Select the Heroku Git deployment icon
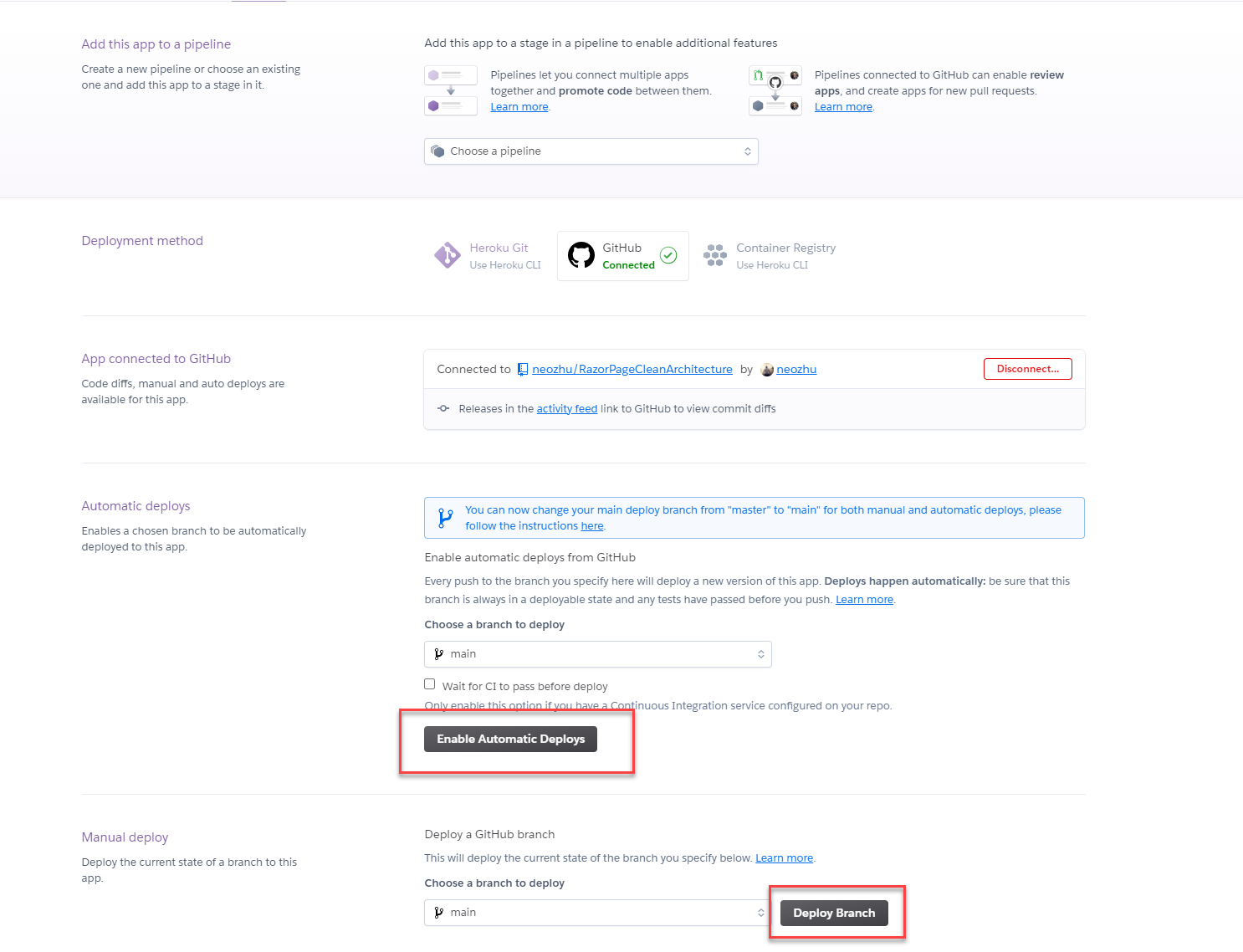Image resolution: width=1243 pixels, height=952 pixels. pyautogui.click(x=448, y=255)
